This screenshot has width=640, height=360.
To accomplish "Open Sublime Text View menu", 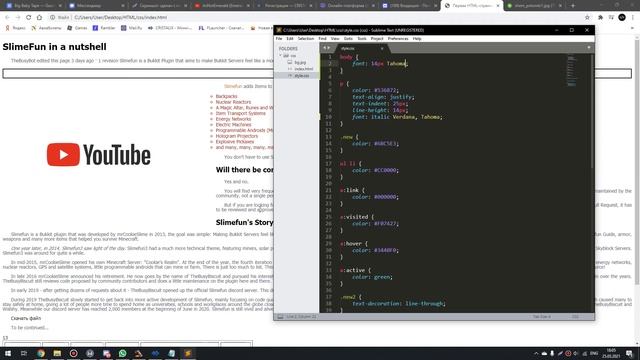I will pos(335,39).
